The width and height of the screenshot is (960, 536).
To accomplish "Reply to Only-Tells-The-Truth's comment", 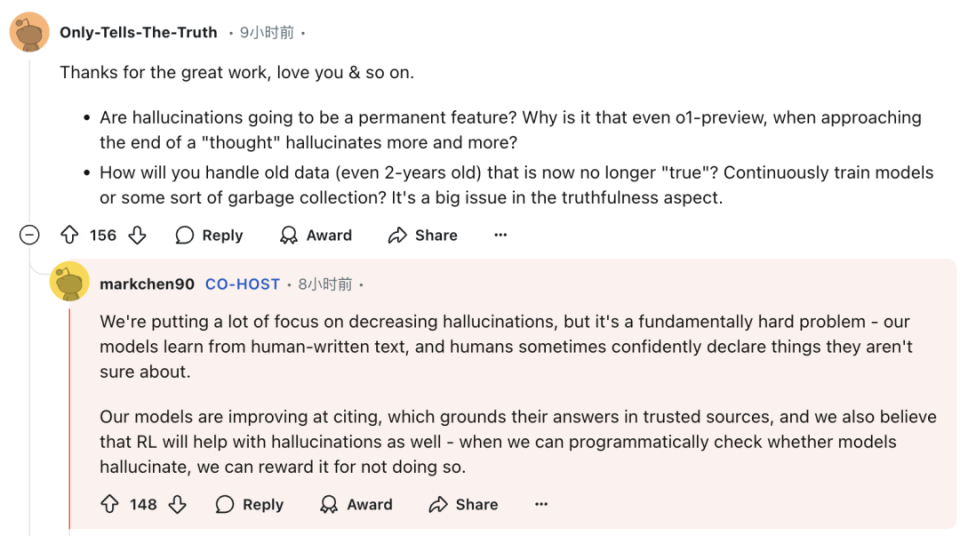I will tap(209, 235).
